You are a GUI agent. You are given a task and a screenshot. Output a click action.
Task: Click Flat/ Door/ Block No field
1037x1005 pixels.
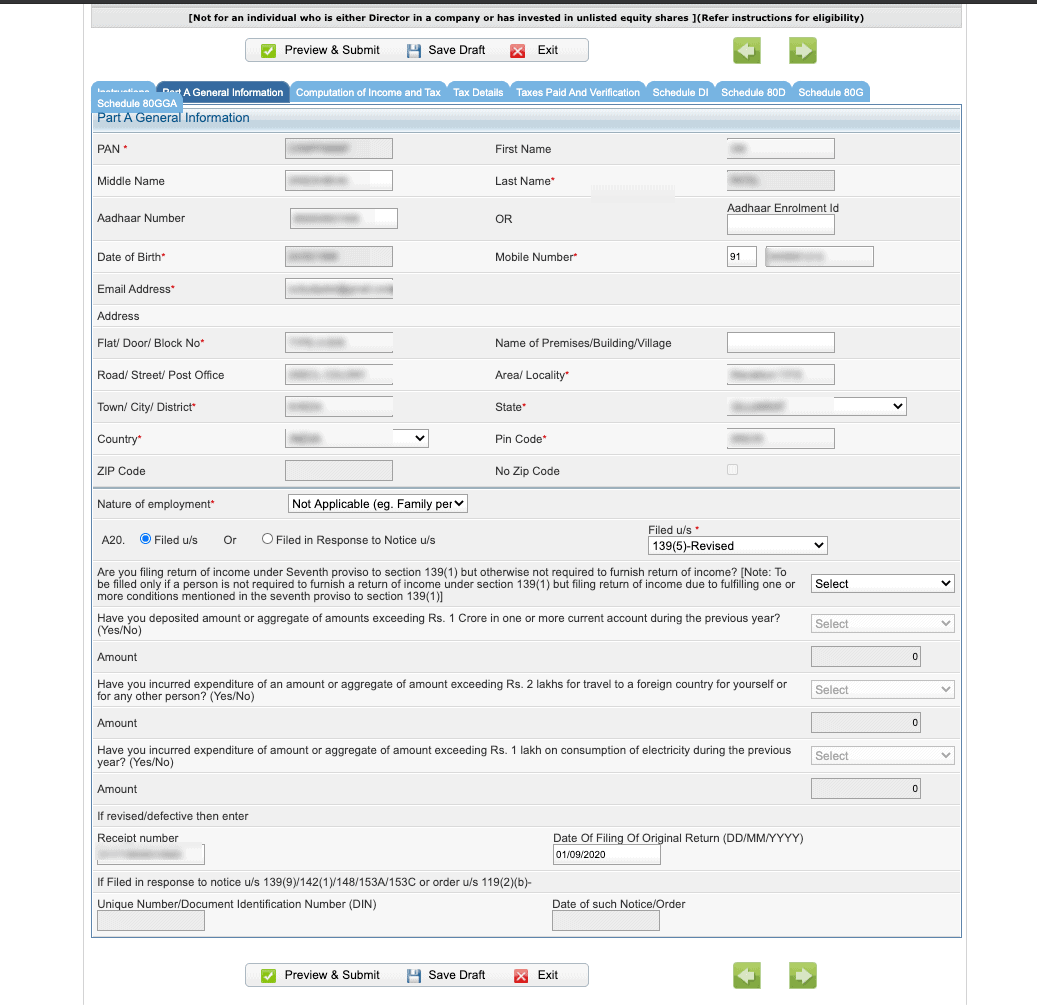coord(339,342)
